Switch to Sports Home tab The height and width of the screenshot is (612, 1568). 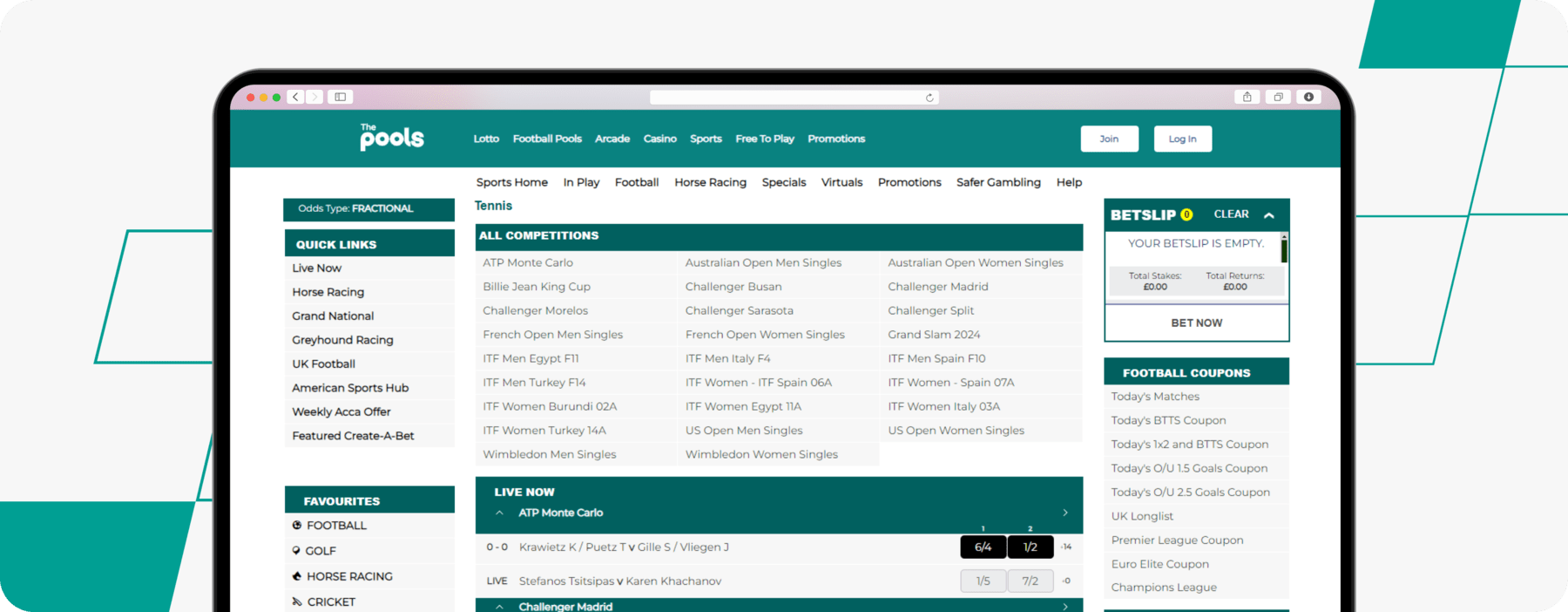point(512,182)
